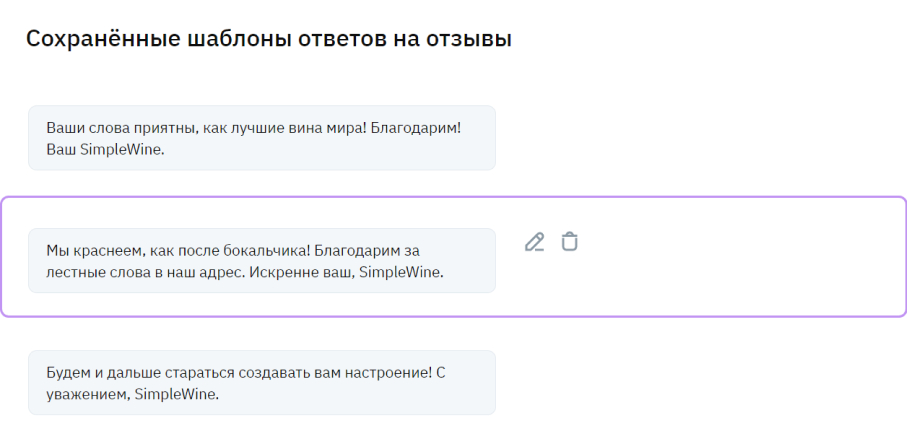Screen dimensions: 907x439
Task: Click the "Сохранённые шаблоны ответов на отзывы" heading
Action: coord(268,39)
